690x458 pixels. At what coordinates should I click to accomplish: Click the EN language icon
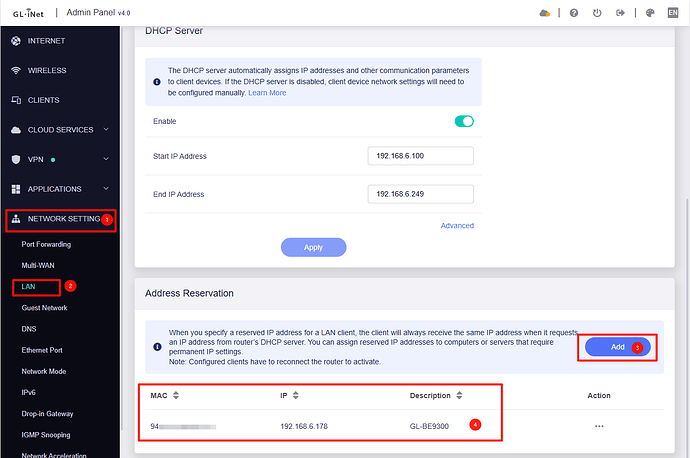point(675,13)
